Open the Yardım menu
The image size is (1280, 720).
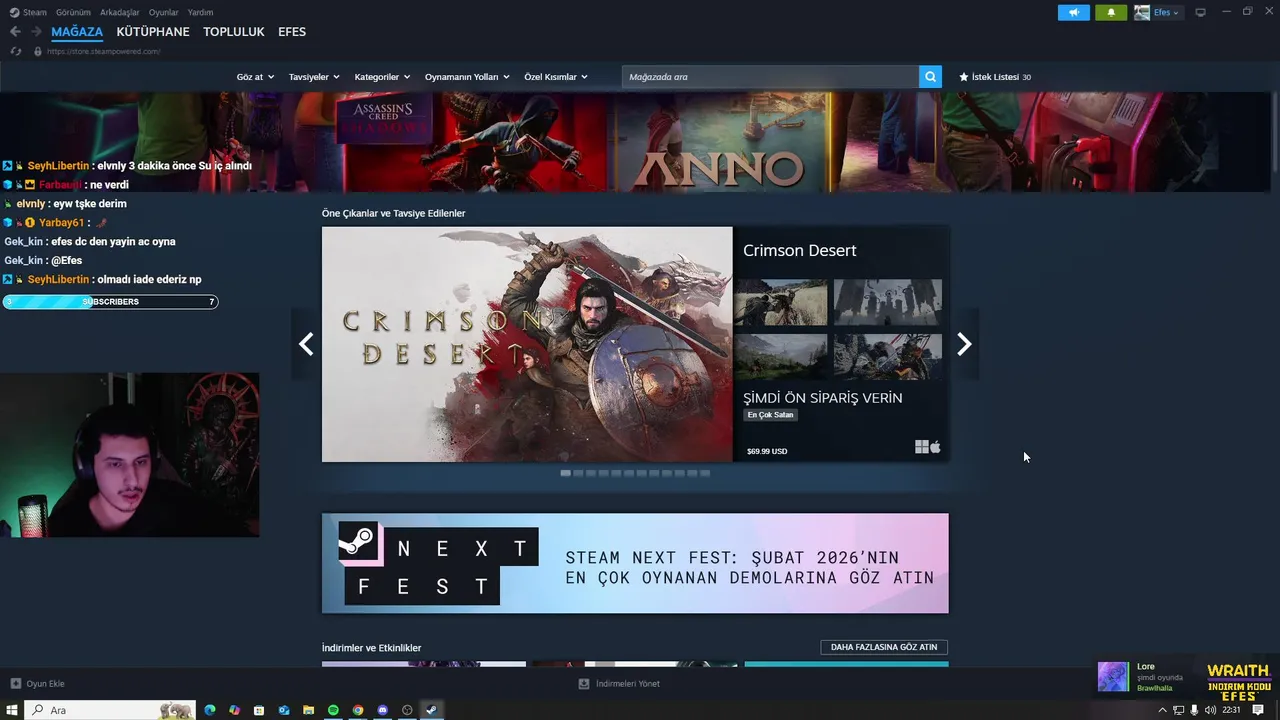click(x=200, y=12)
